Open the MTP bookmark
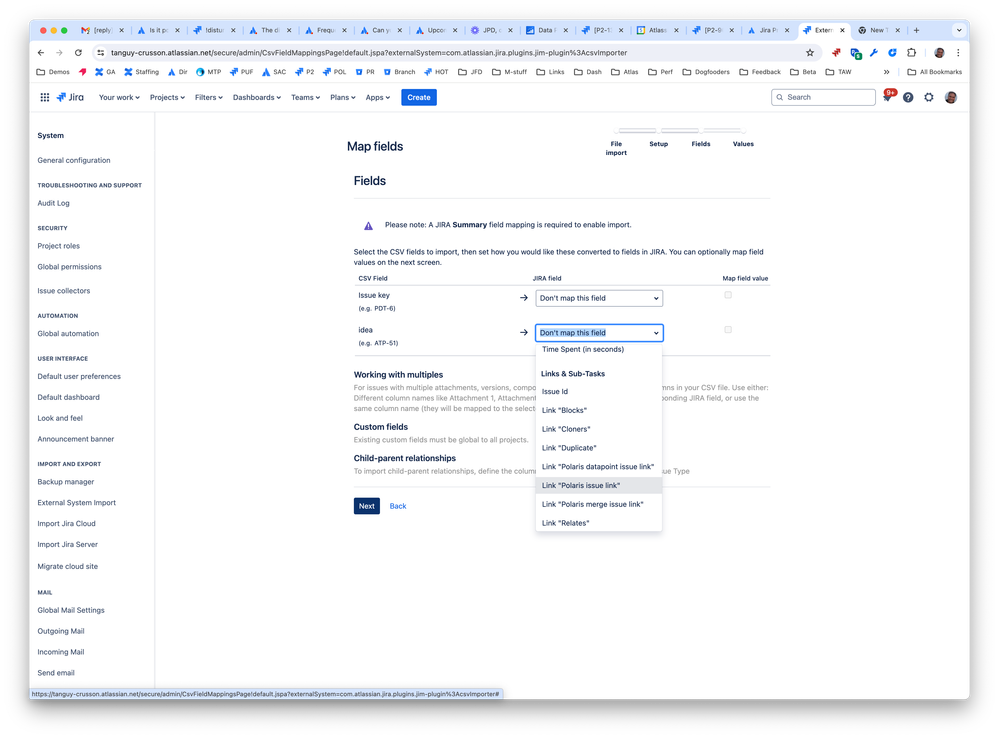 click(208, 72)
